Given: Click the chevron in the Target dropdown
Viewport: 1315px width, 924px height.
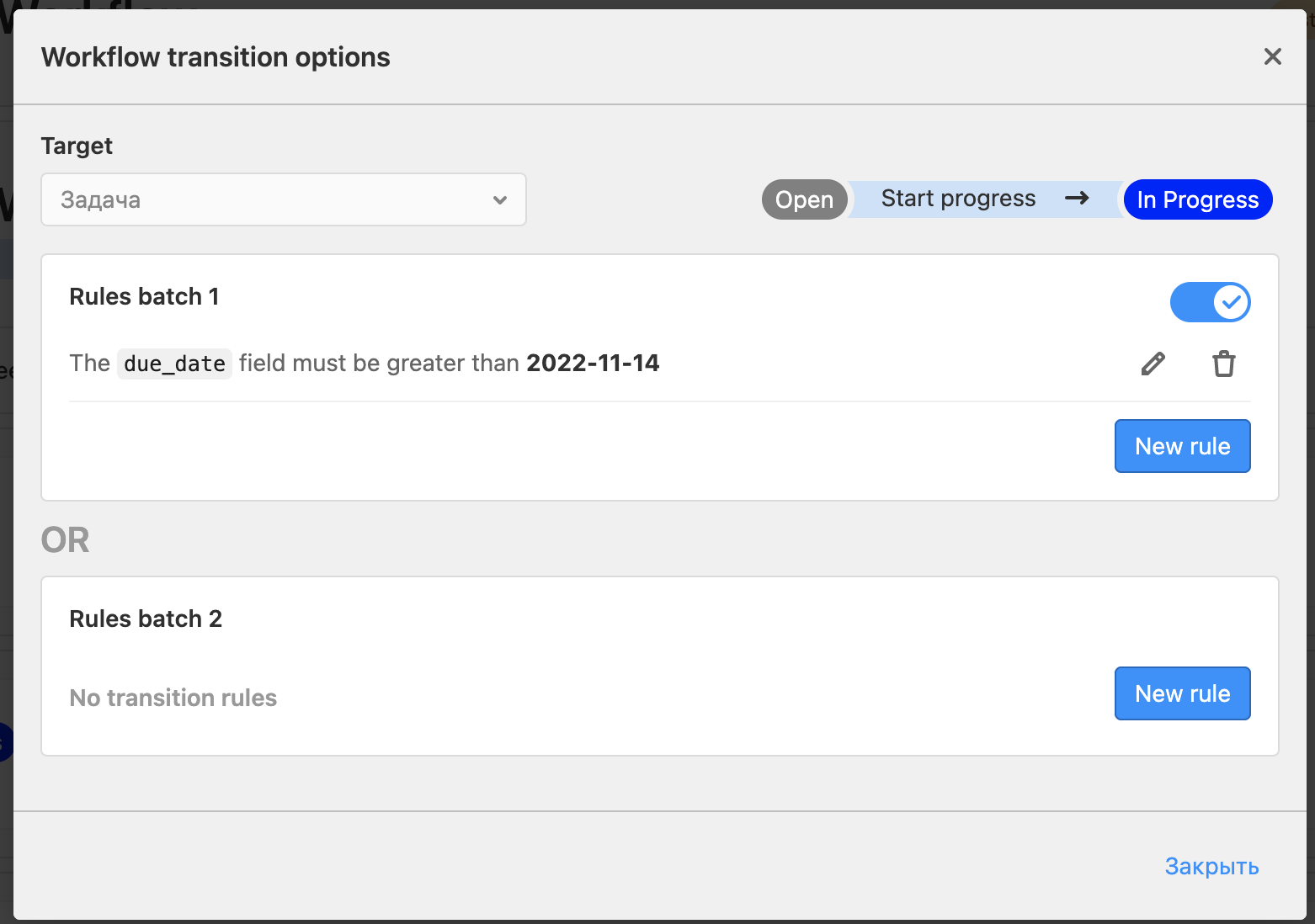Looking at the screenshot, I should point(500,200).
